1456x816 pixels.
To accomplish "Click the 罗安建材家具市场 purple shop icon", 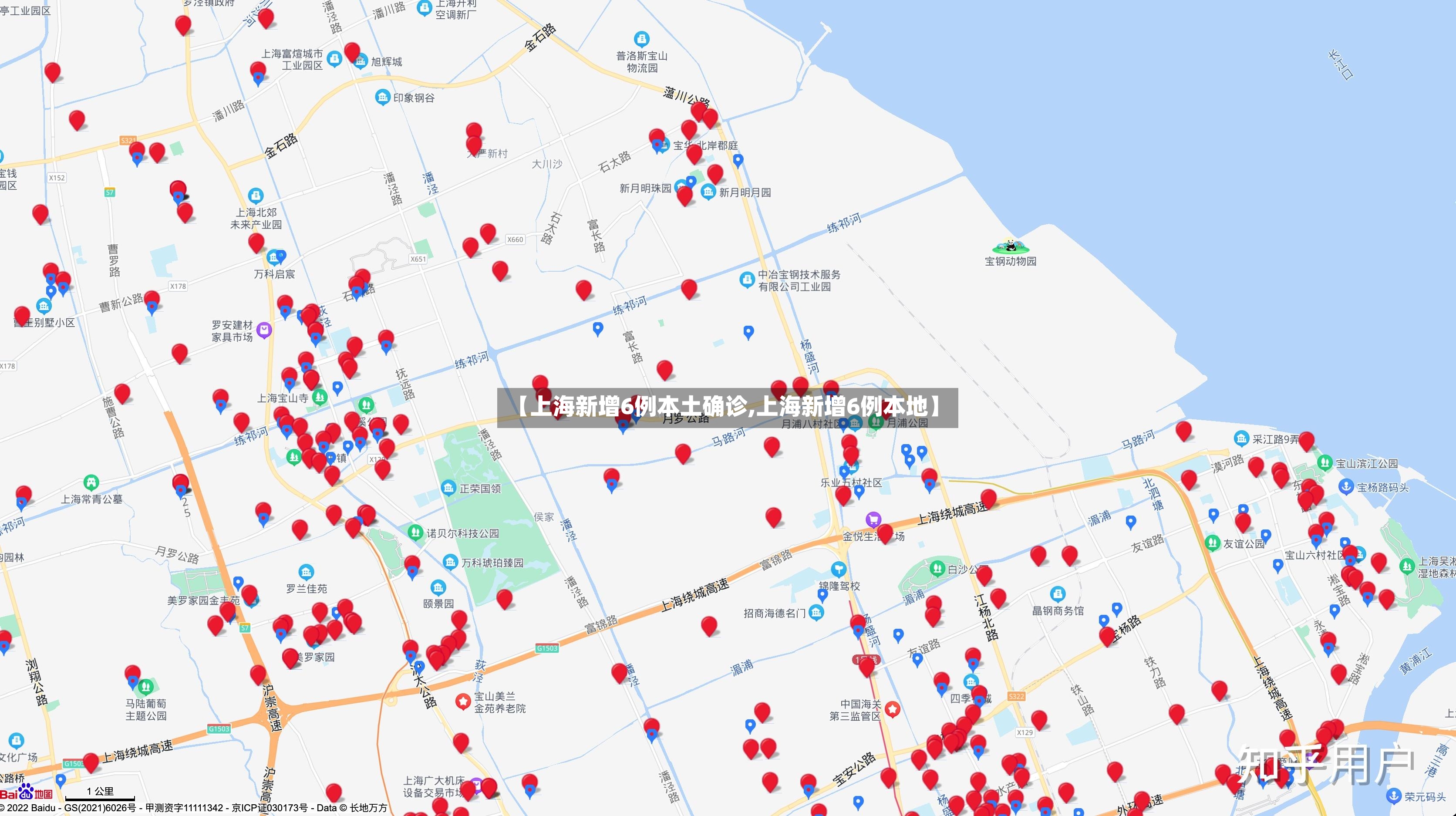I will point(264,330).
